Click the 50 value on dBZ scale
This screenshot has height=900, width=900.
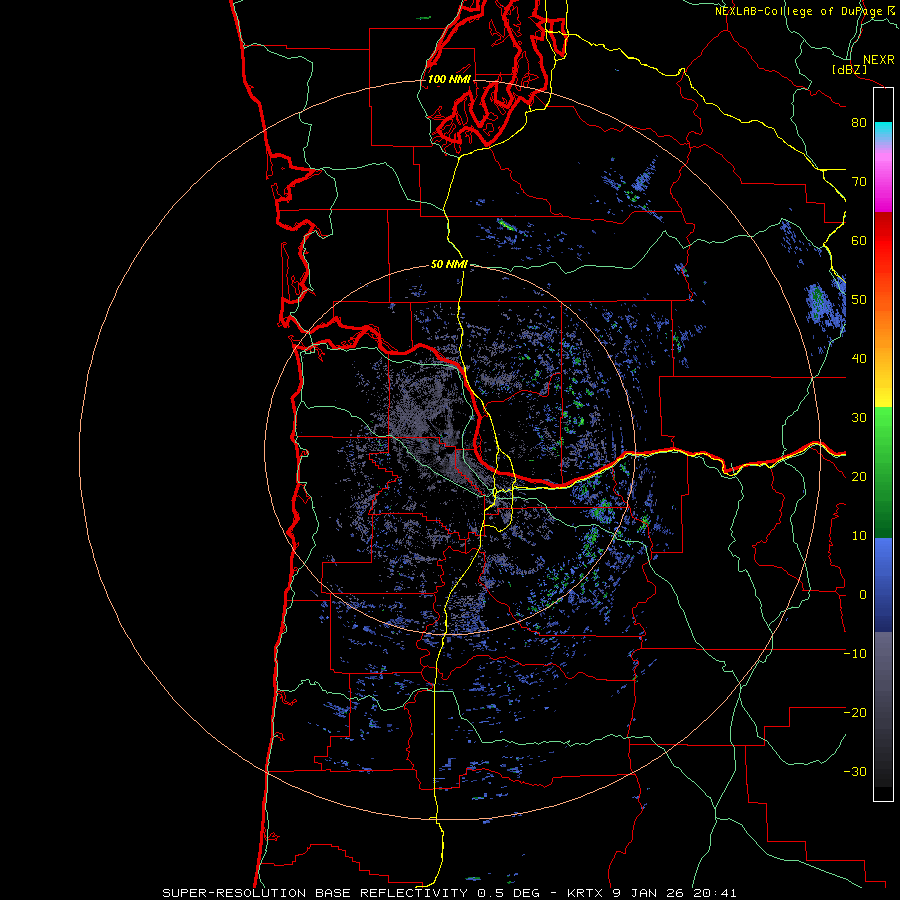(859, 300)
